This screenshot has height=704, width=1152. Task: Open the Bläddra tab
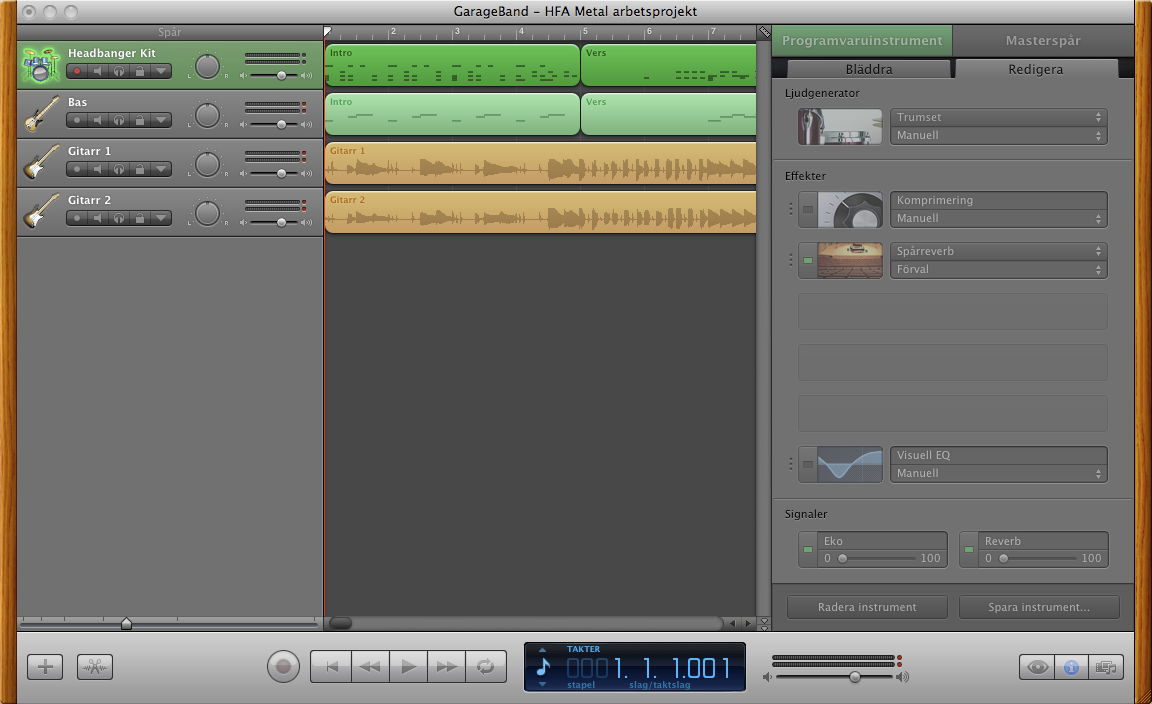coord(869,69)
